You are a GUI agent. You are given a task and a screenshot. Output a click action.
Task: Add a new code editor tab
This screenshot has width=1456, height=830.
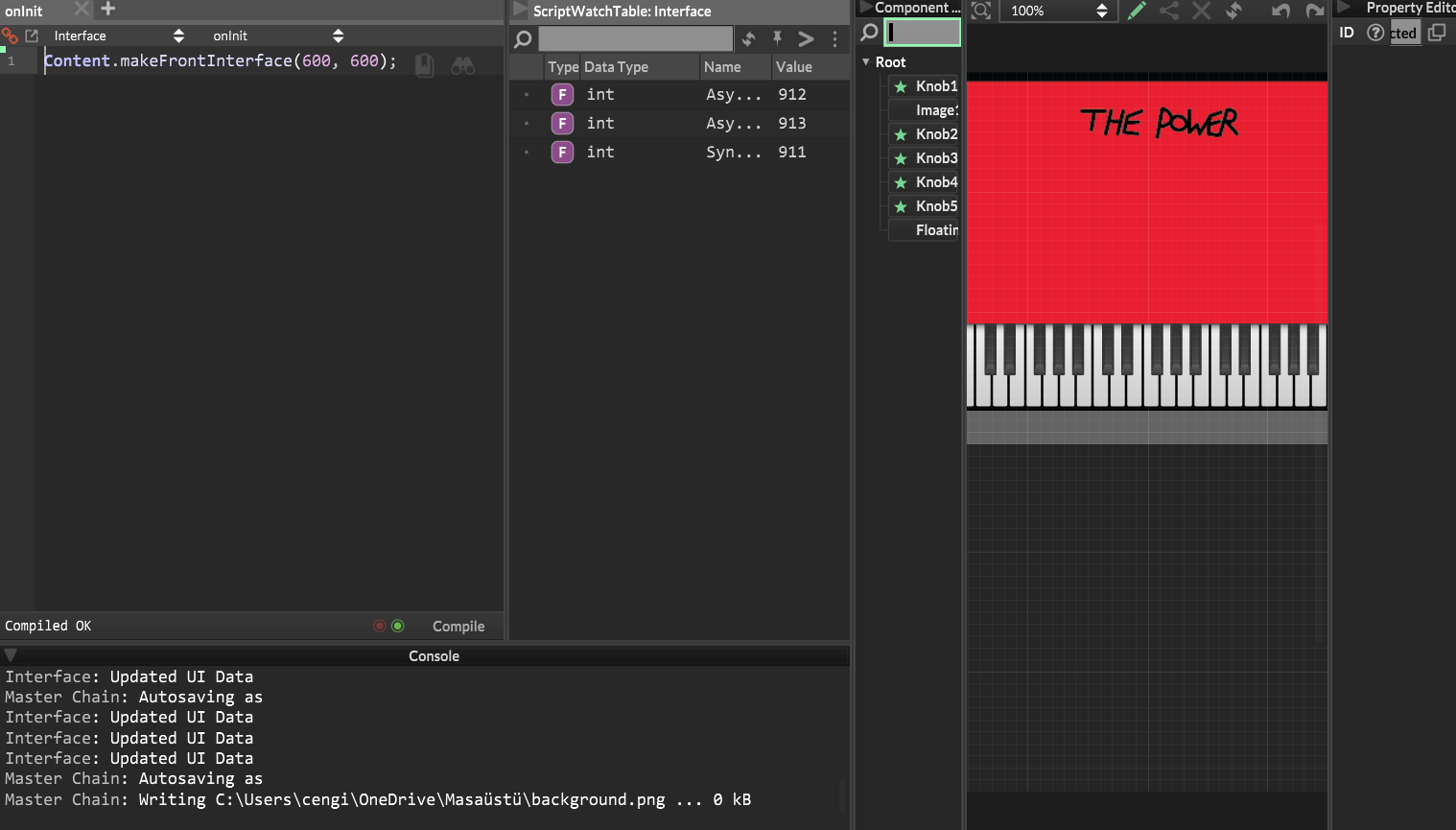[107, 9]
